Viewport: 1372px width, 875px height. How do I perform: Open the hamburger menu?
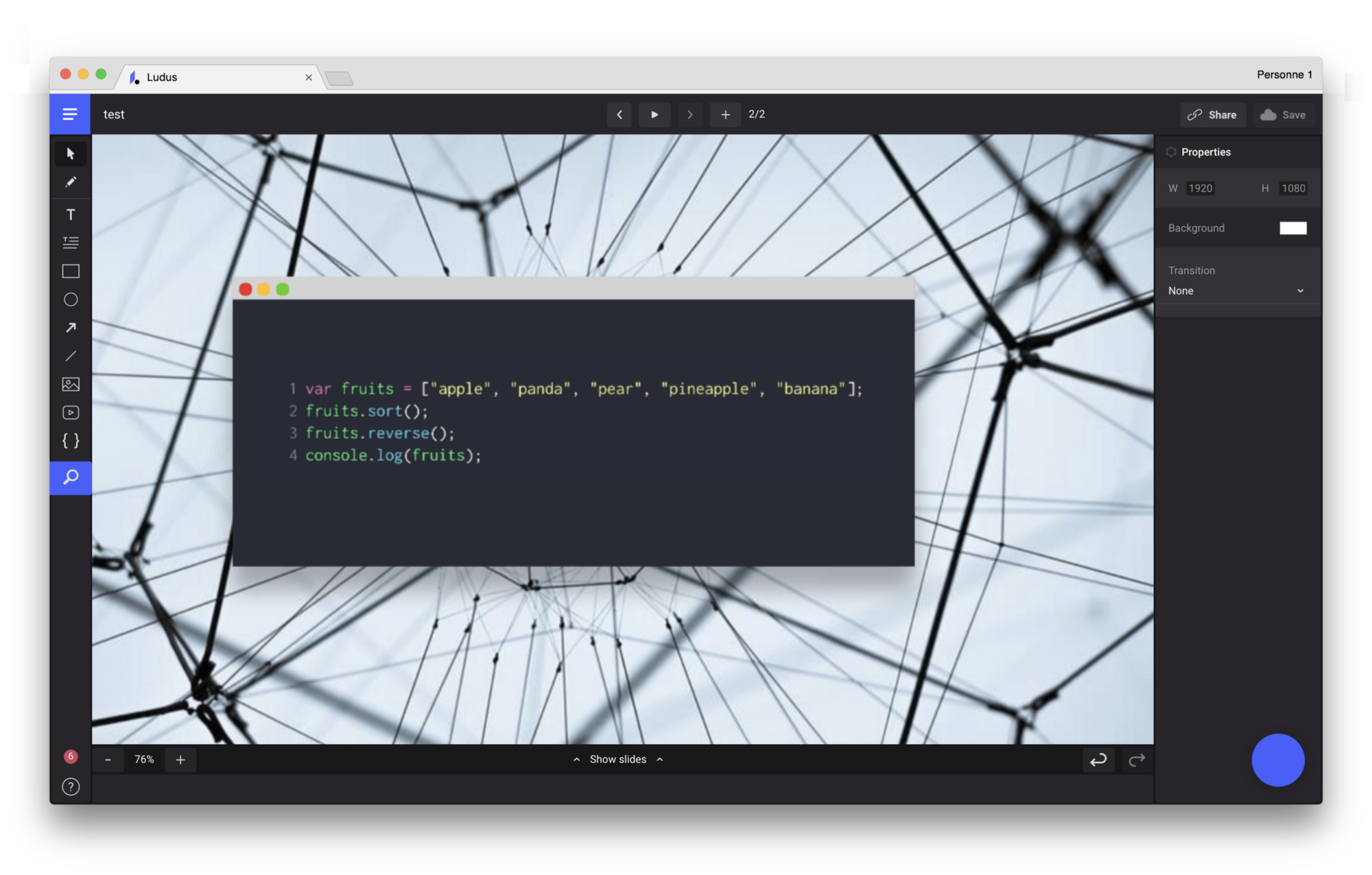tap(69, 113)
